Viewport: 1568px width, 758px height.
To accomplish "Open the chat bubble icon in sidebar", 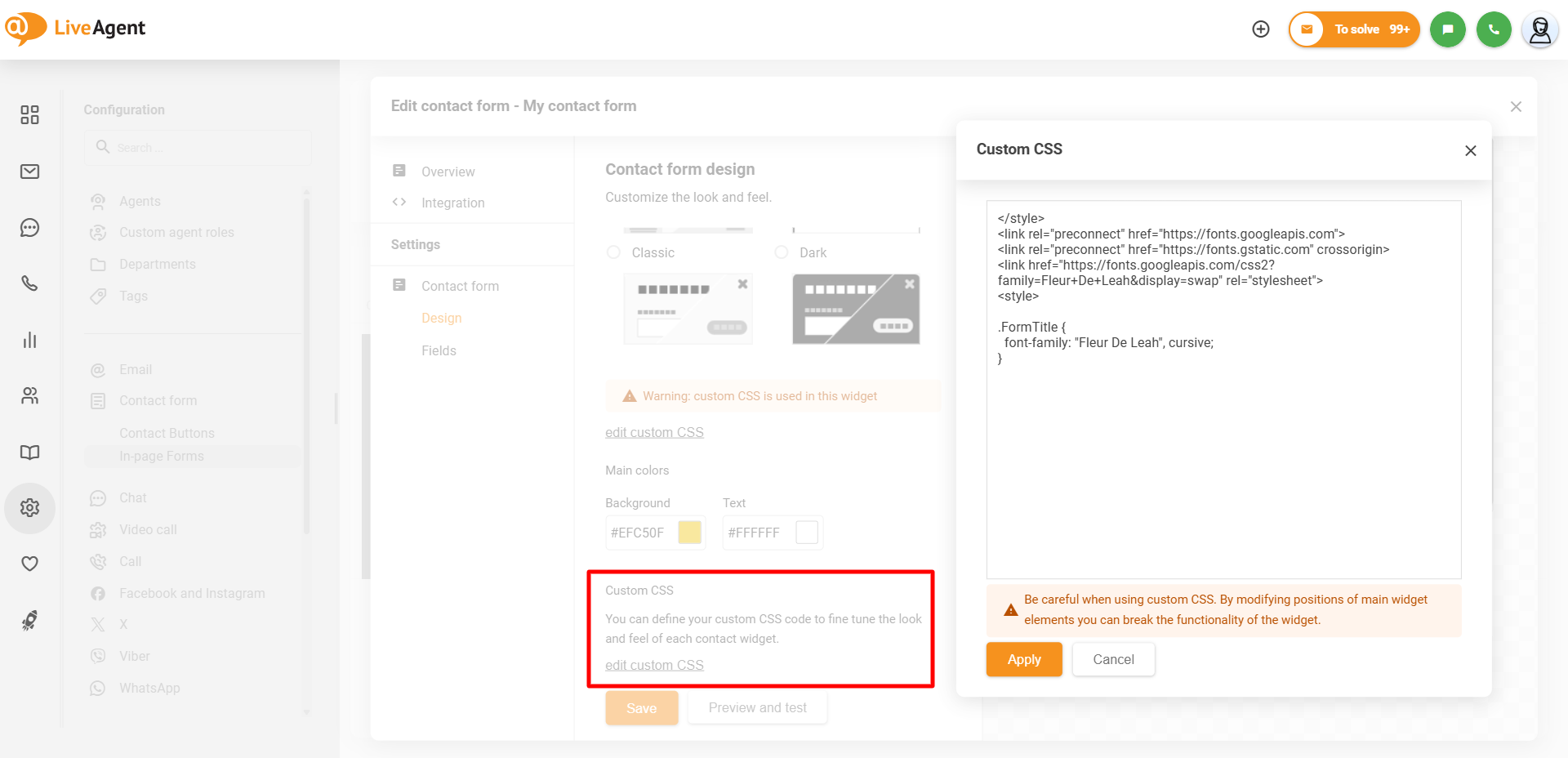I will point(29,228).
